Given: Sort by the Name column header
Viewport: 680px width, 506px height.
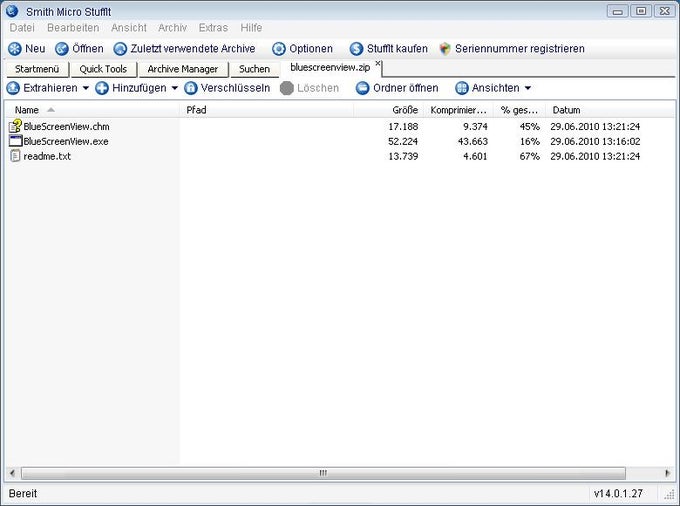Looking at the screenshot, I should [x=93, y=110].
